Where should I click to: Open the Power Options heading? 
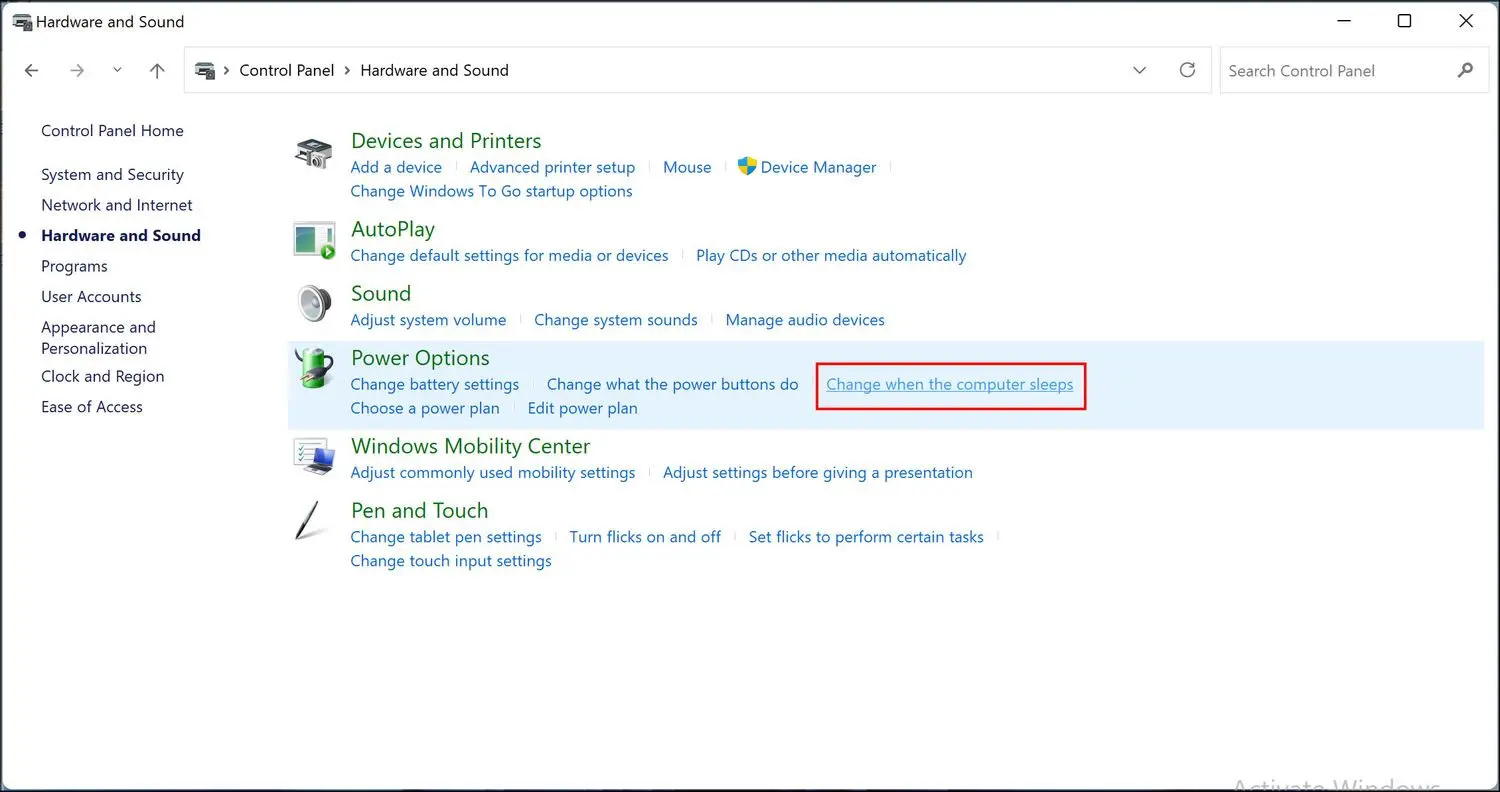(x=420, y=358)
